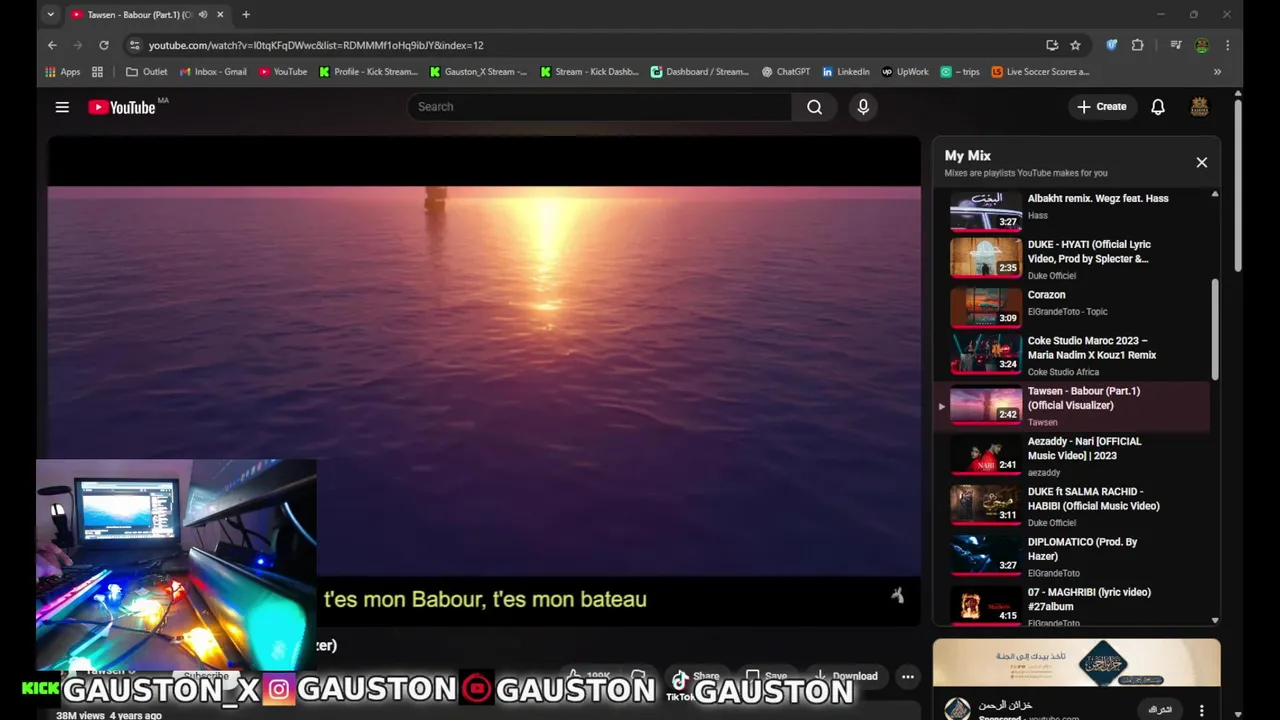
Task: Close the Tawsen - Babour tab
Action: 220,15
